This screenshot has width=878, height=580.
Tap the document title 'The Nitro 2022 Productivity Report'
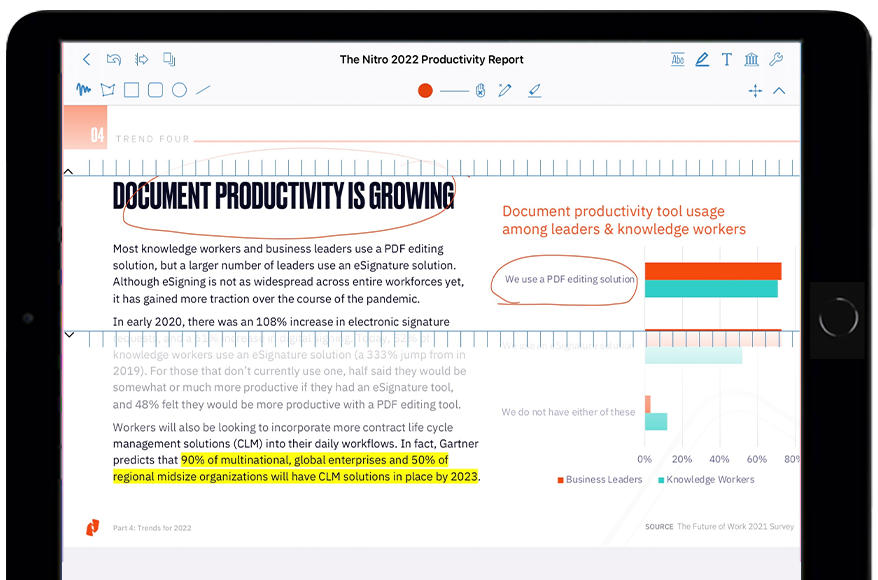pos(431,59)
